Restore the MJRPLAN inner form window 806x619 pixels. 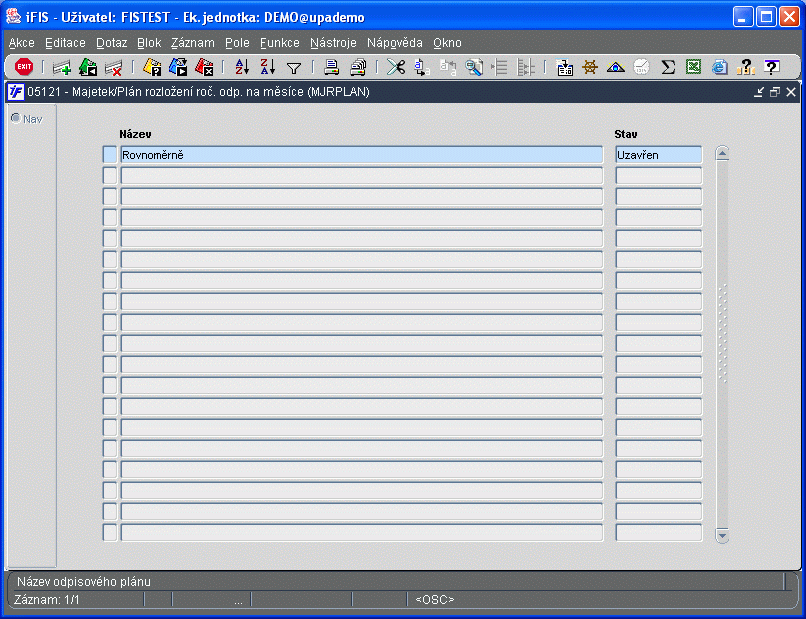coord(775,92)
